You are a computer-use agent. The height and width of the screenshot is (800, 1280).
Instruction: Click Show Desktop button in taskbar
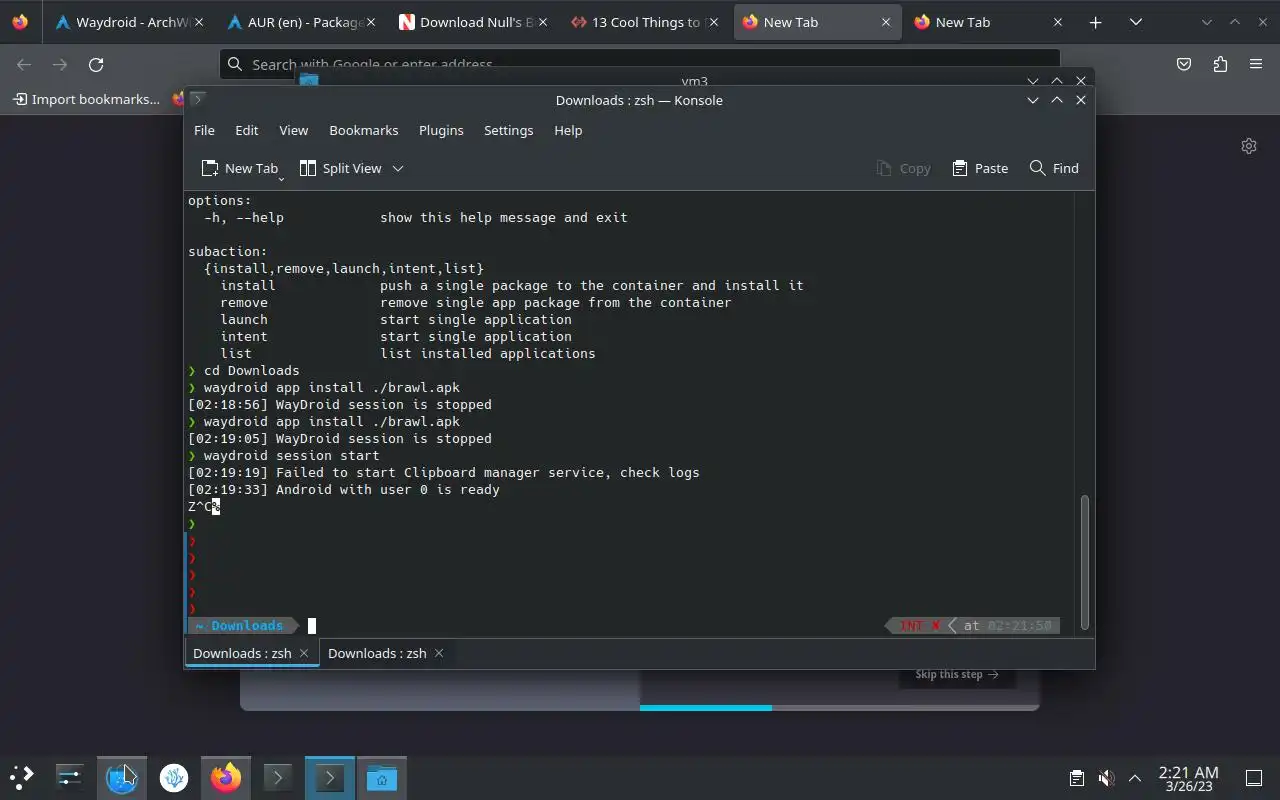click(1254, 778)
